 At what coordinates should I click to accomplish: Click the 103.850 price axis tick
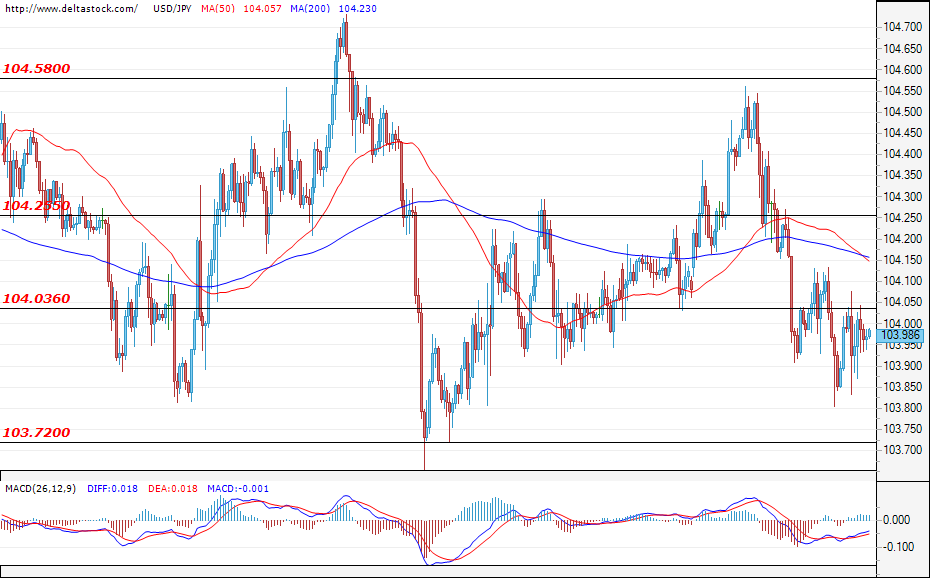pos(903,387)
